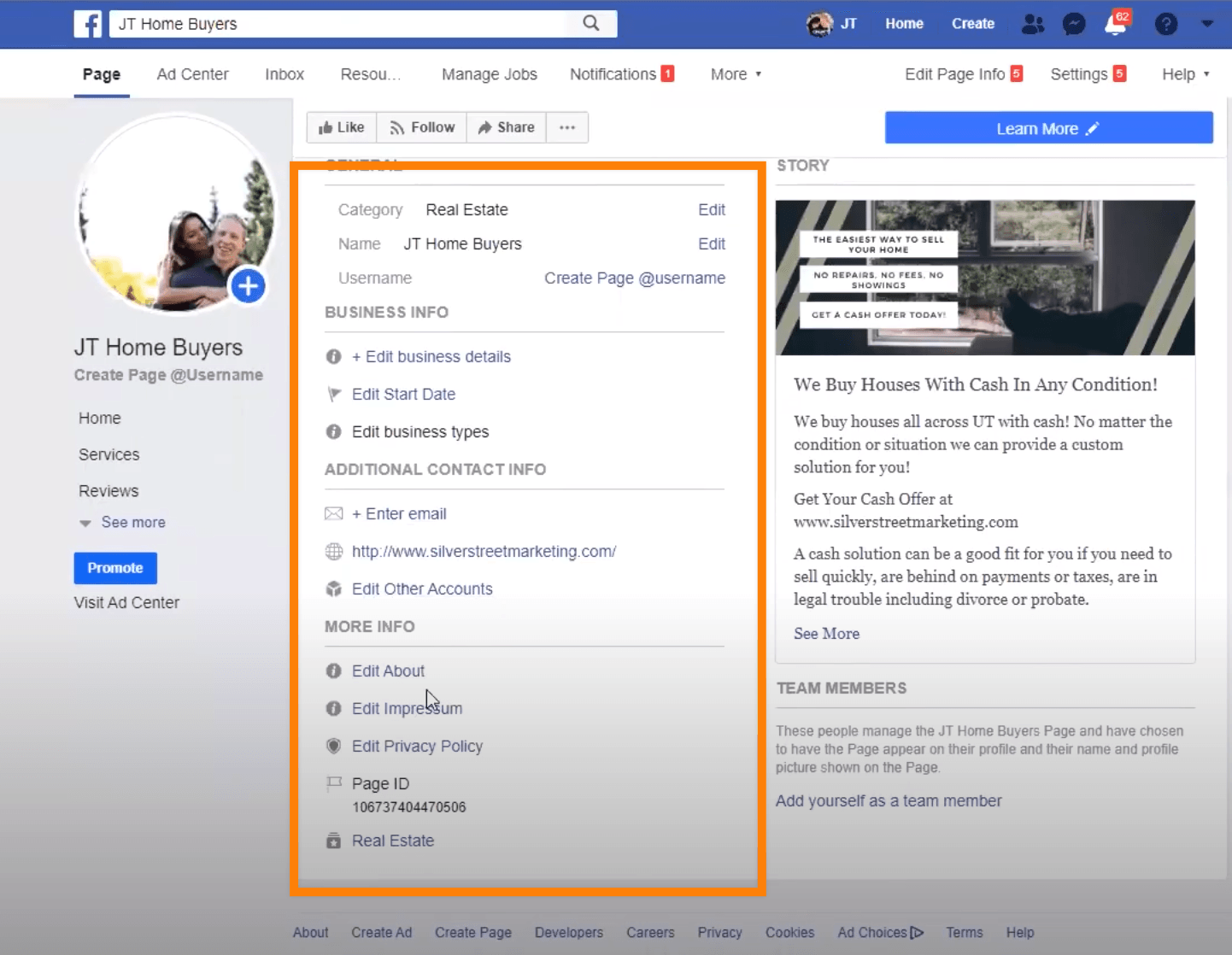The image size is (1232, 955).
Task: Click the JT profile avatar
Action: [x=819, y=24]
